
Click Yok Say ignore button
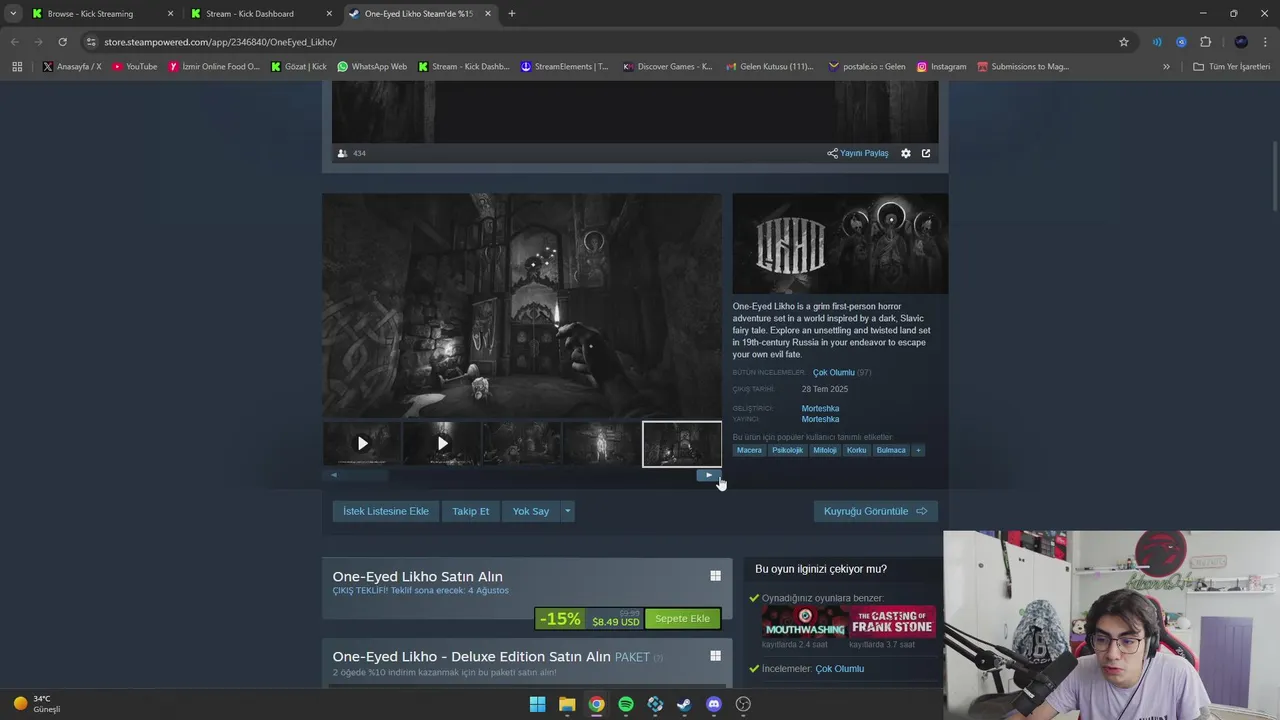point(531,511)
